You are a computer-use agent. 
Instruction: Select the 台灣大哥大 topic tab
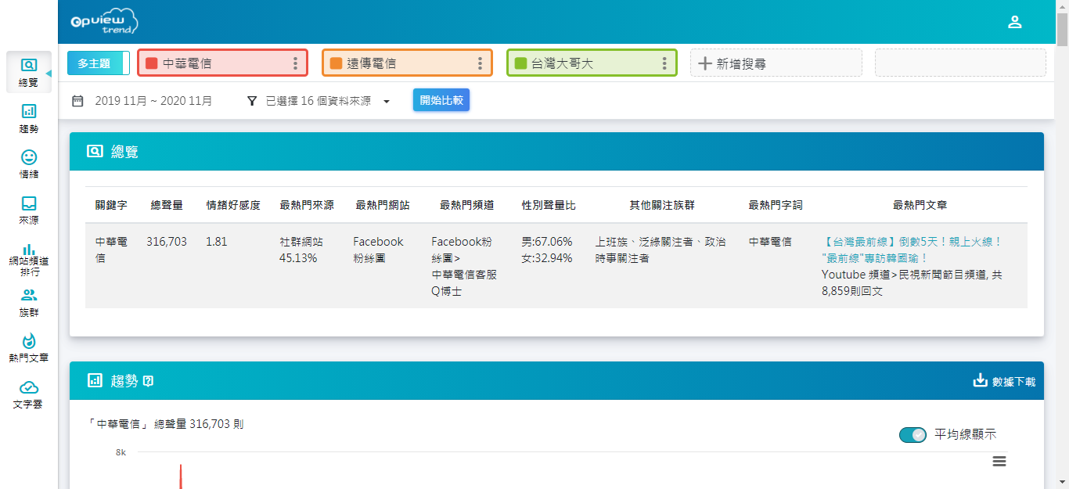[592, 63]
